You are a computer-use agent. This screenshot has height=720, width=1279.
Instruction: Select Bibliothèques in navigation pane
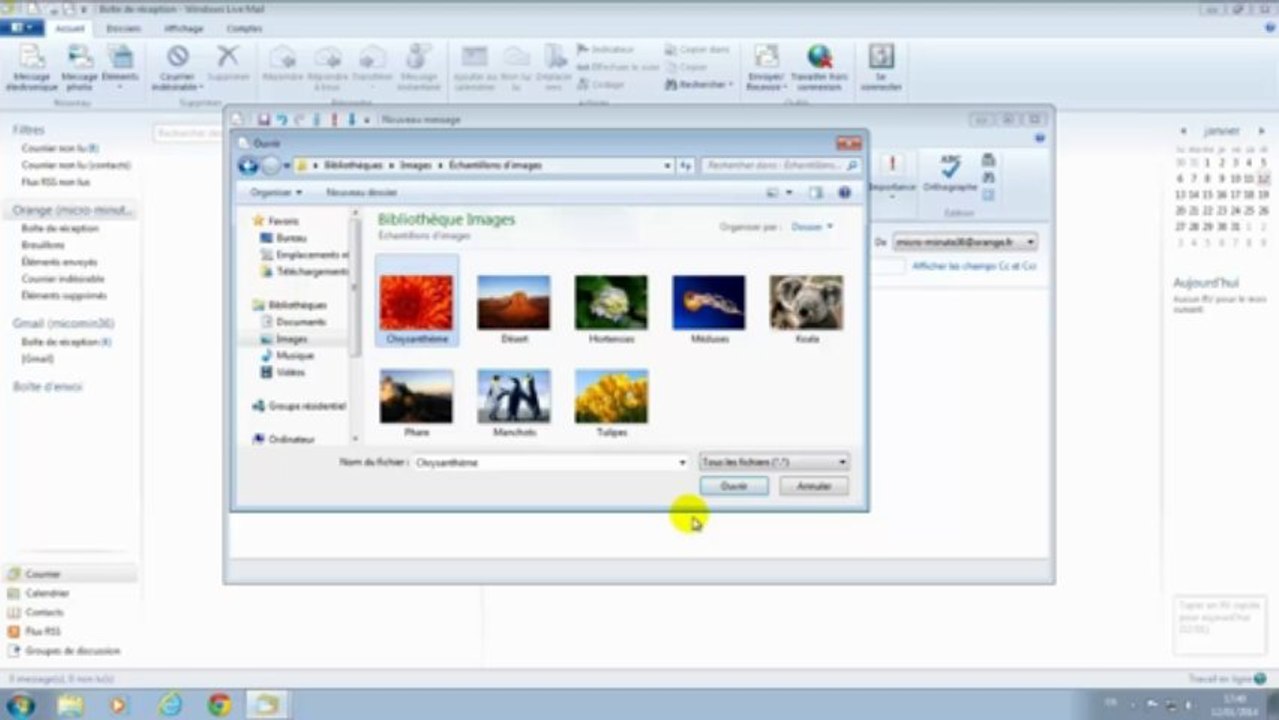[290, 305]
